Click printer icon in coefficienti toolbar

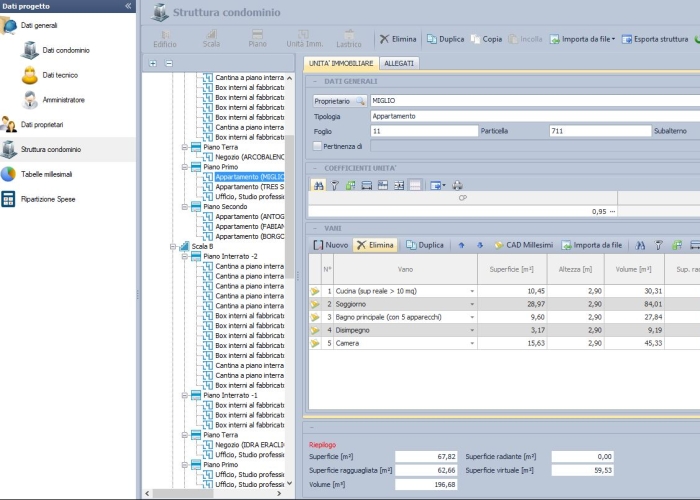[x=457, y=185]
